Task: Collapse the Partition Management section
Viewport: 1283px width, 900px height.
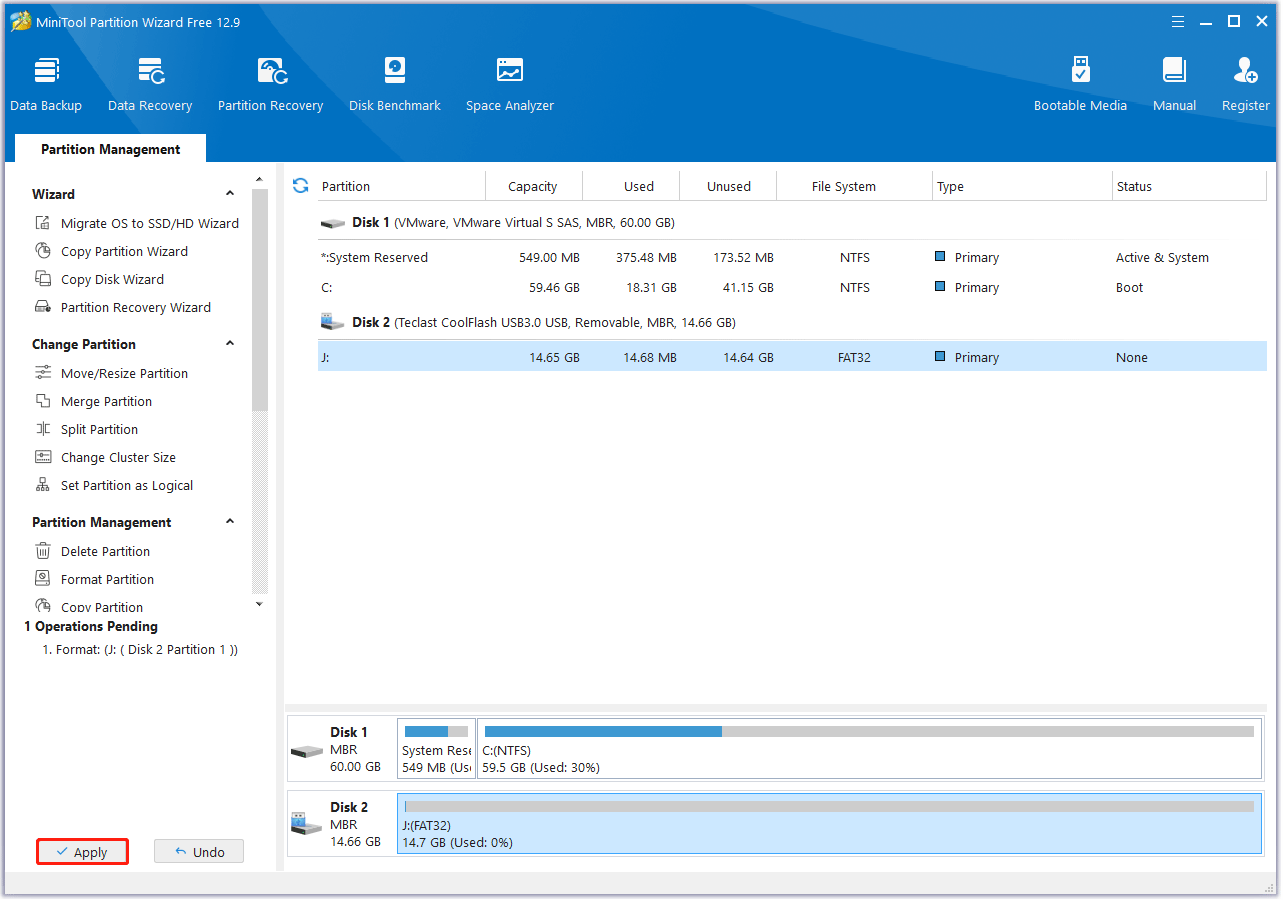Action: [x=230, y=522]
